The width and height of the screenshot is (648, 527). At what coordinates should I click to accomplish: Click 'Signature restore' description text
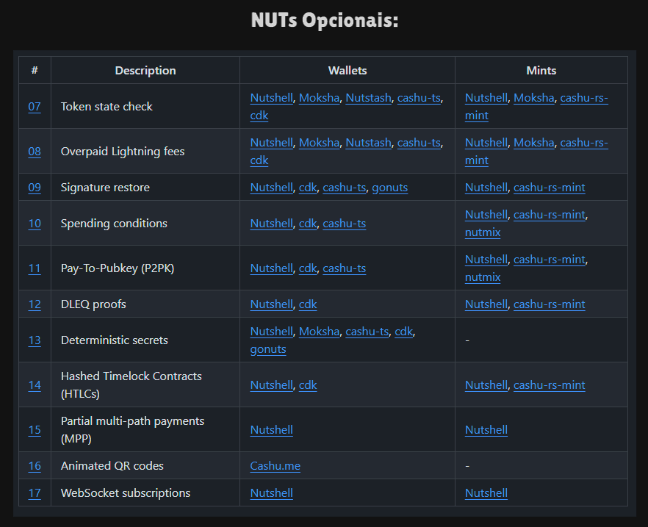point(105,187)
